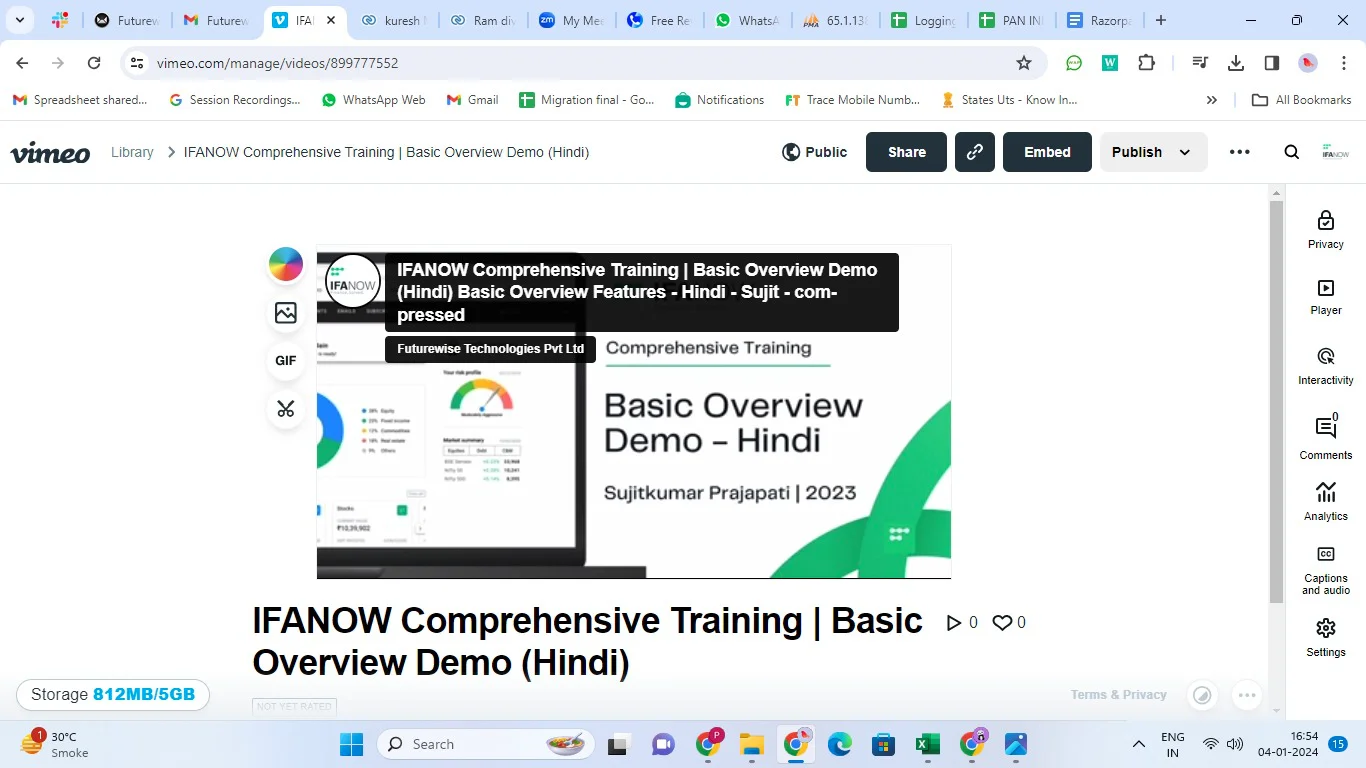This screenshot has width=1366, height=768.
Task: Click the Share button
Action: [906, 152]
